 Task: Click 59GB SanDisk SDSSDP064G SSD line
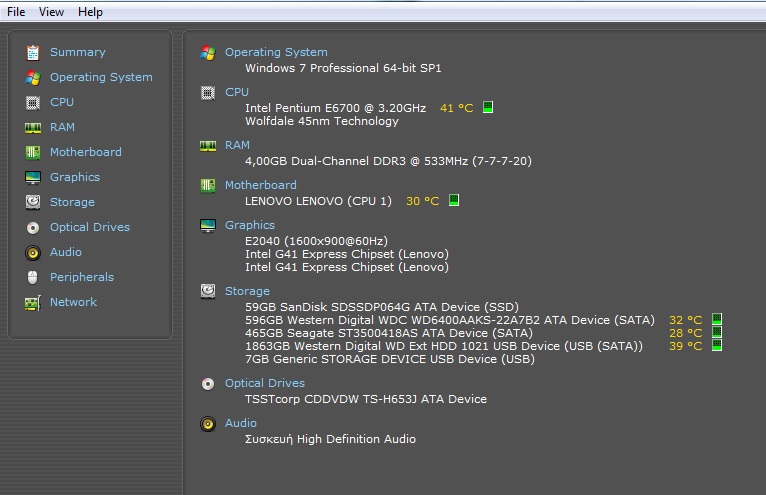pos(382,307)
